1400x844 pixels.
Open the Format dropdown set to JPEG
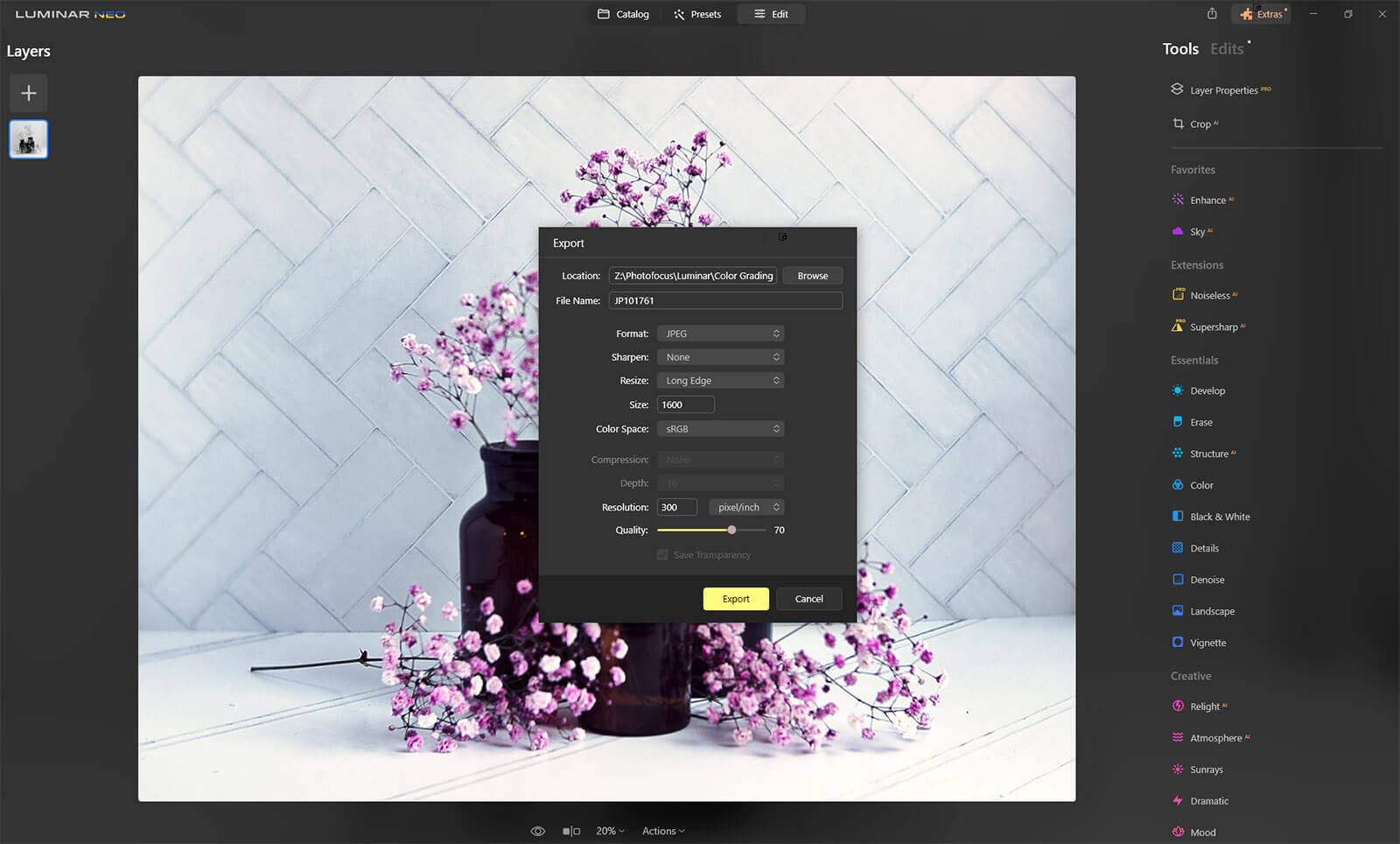click(x=720, y=334)
